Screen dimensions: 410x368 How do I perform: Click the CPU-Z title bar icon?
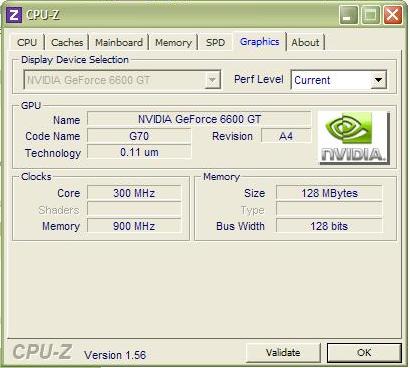tap(14, 15)
